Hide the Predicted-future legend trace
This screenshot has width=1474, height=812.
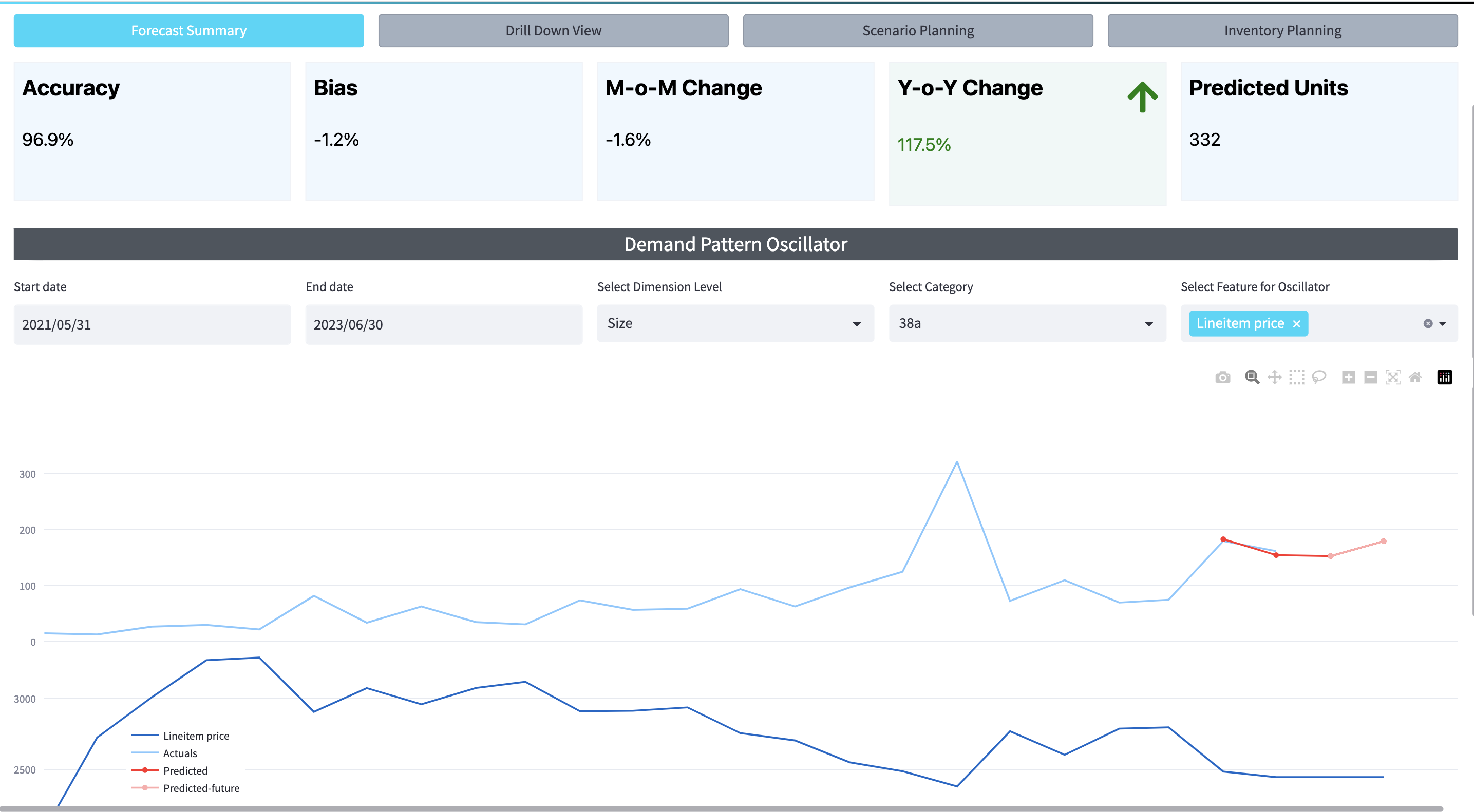click(x=201, y=788)
